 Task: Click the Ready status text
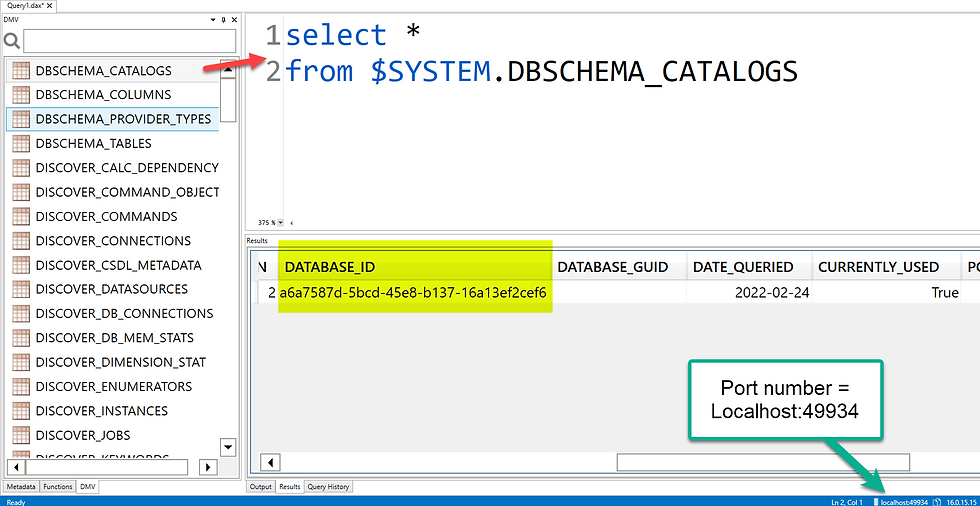pos(16,502)
